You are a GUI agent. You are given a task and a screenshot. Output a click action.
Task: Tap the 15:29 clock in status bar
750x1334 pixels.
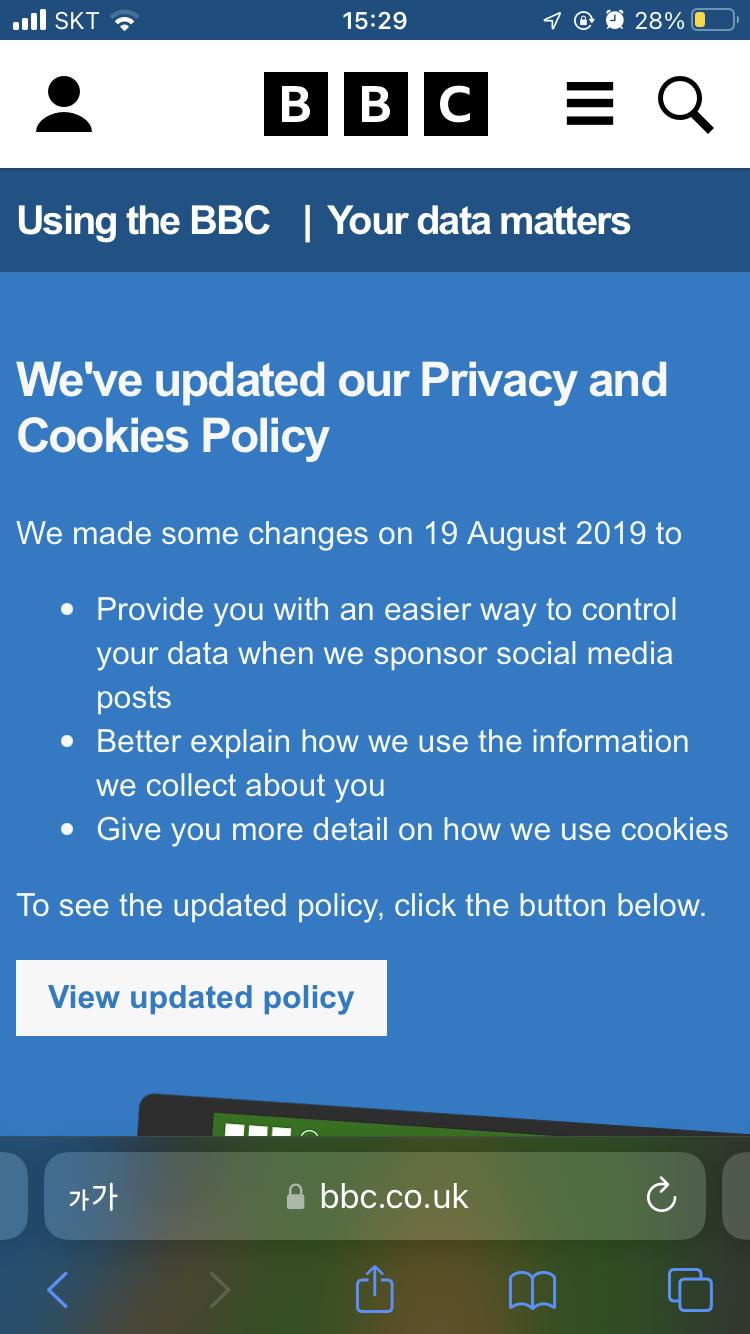click(375, 20)
